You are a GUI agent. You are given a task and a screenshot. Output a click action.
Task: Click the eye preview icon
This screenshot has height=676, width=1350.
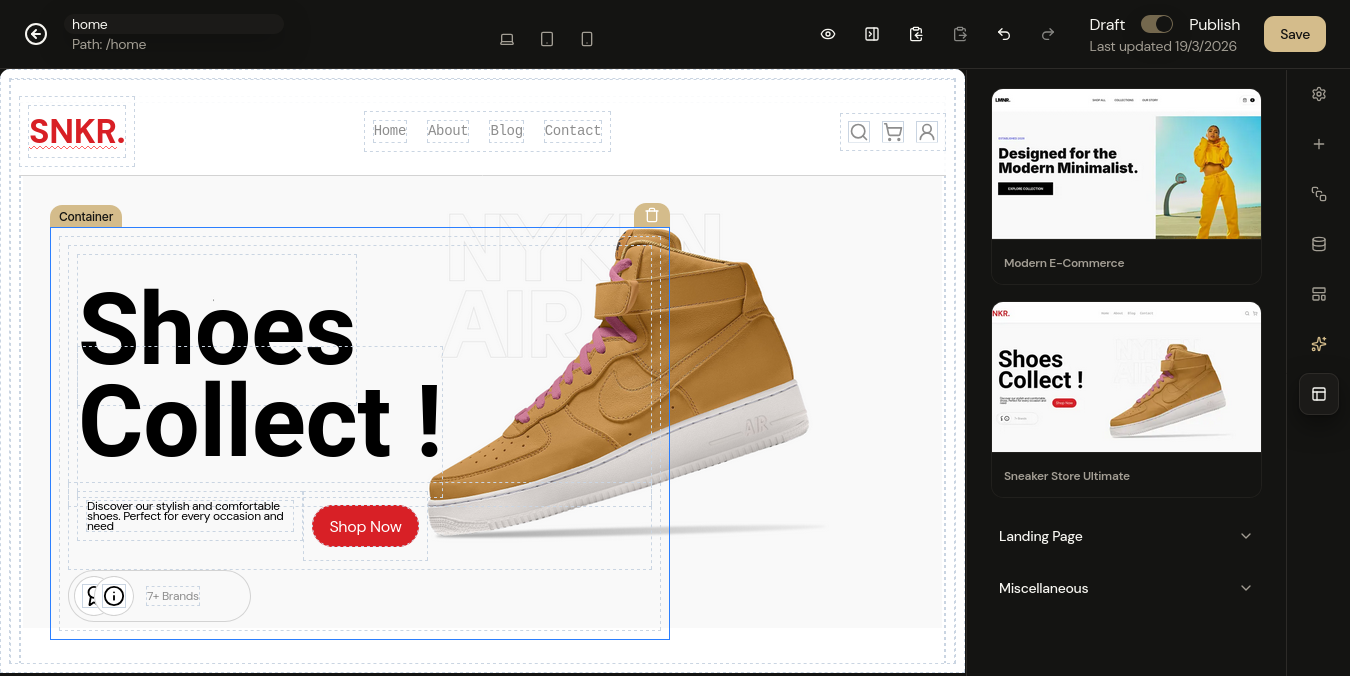(x=828, y=34)
